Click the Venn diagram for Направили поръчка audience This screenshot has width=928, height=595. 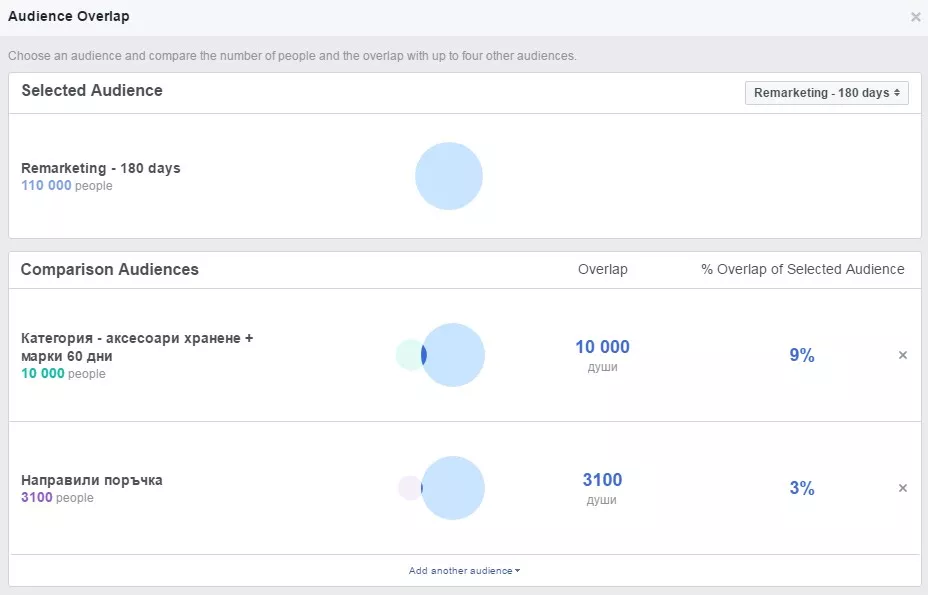442,488
